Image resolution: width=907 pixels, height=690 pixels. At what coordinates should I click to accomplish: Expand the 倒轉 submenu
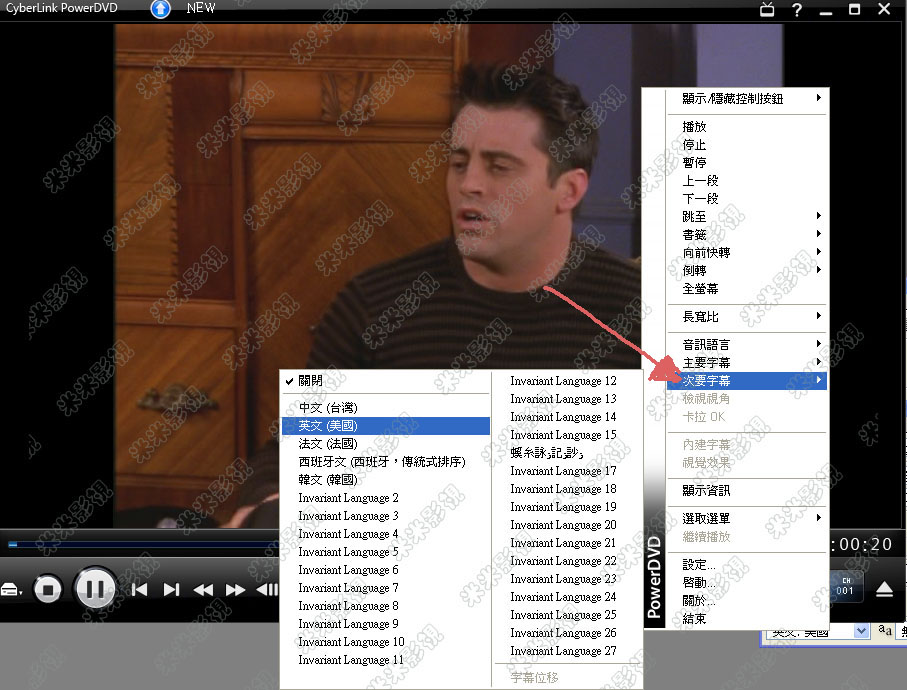747,270
